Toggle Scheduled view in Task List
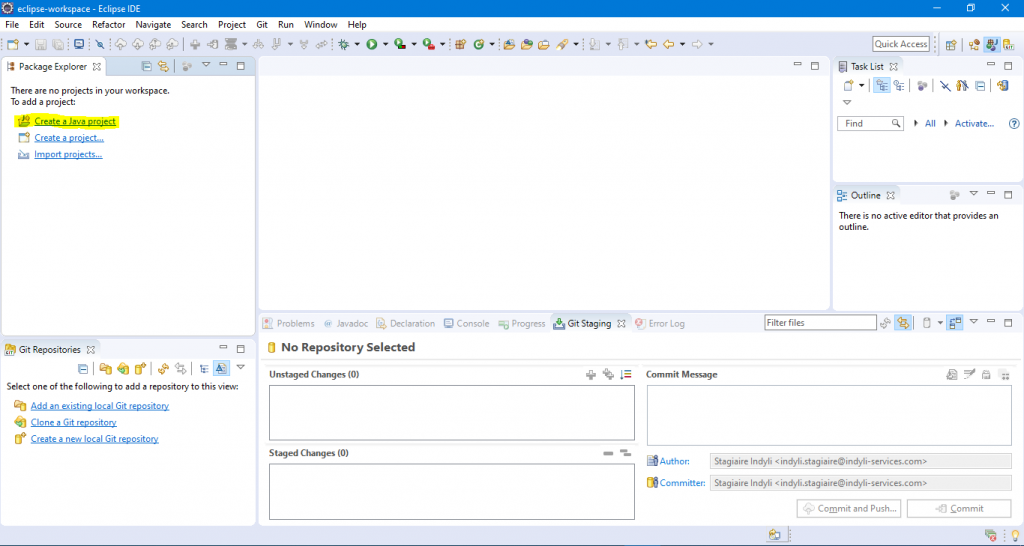 click(899, 86)
